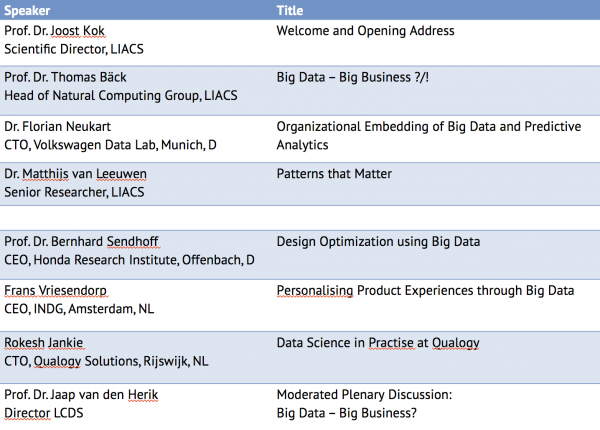Click Moderated Plenary Discussion text
The width and height of the screenshot is (600, 430).
click(x=364, y=394)
